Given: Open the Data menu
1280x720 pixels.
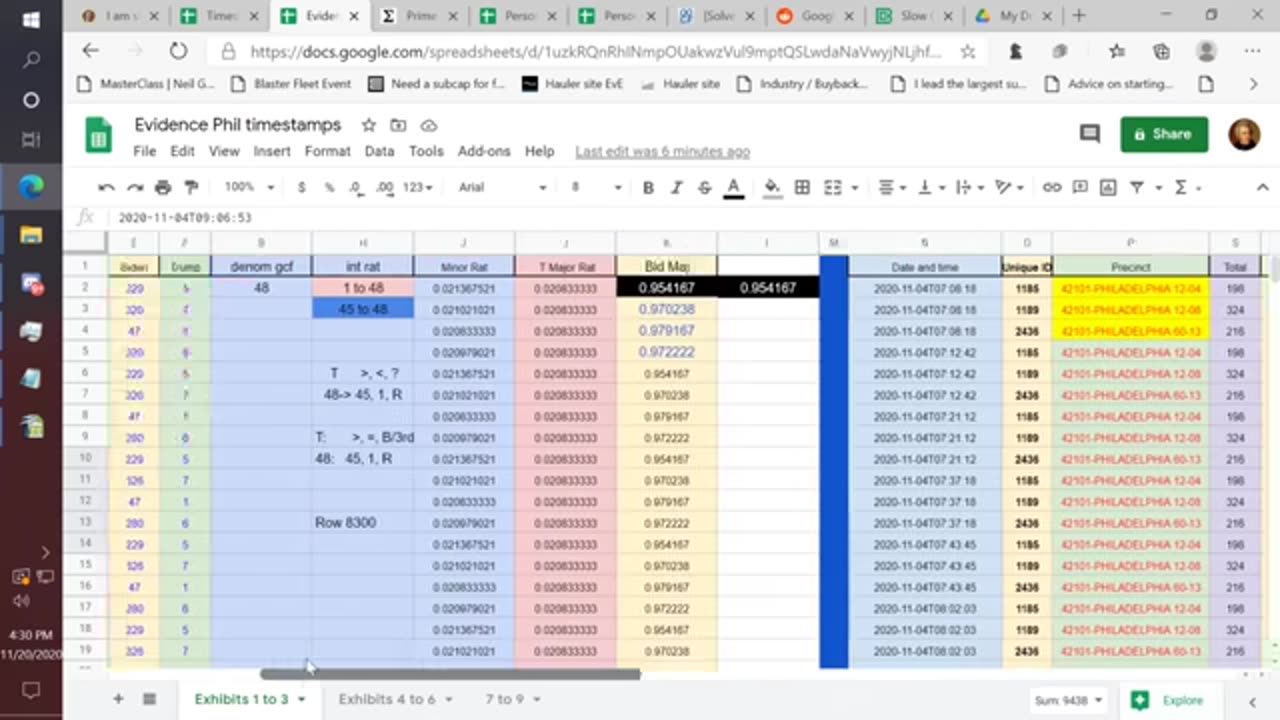Looking at the screenshot, I should [379, 151].
